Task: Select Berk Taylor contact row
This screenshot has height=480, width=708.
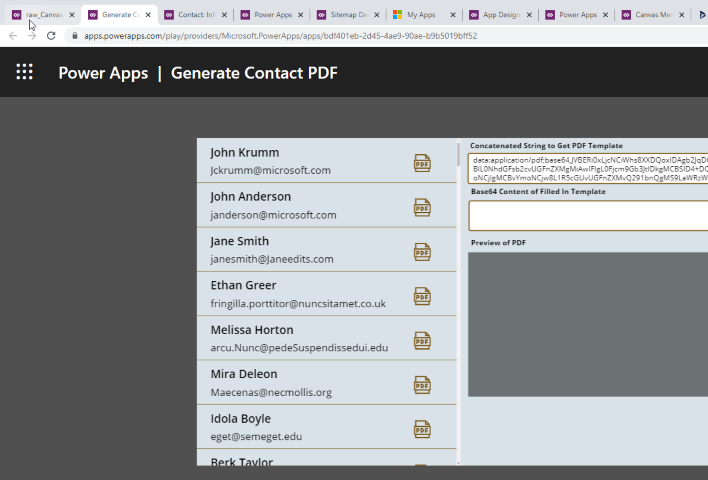Action: 327,457
